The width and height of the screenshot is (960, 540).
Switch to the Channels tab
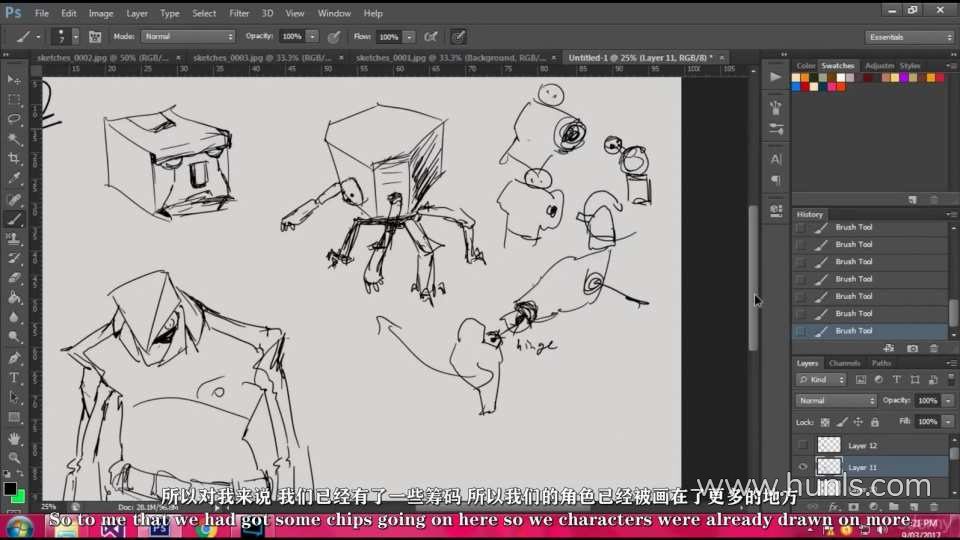844,363
